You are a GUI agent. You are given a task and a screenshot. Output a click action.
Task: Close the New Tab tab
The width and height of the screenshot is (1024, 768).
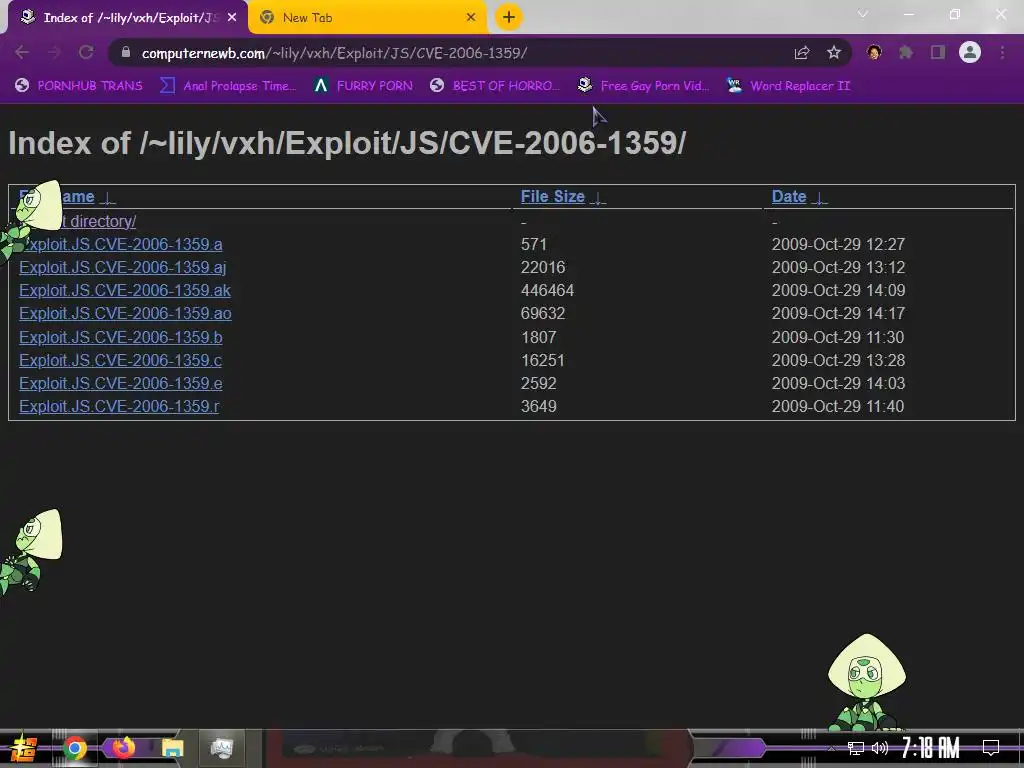pos(471,18)
